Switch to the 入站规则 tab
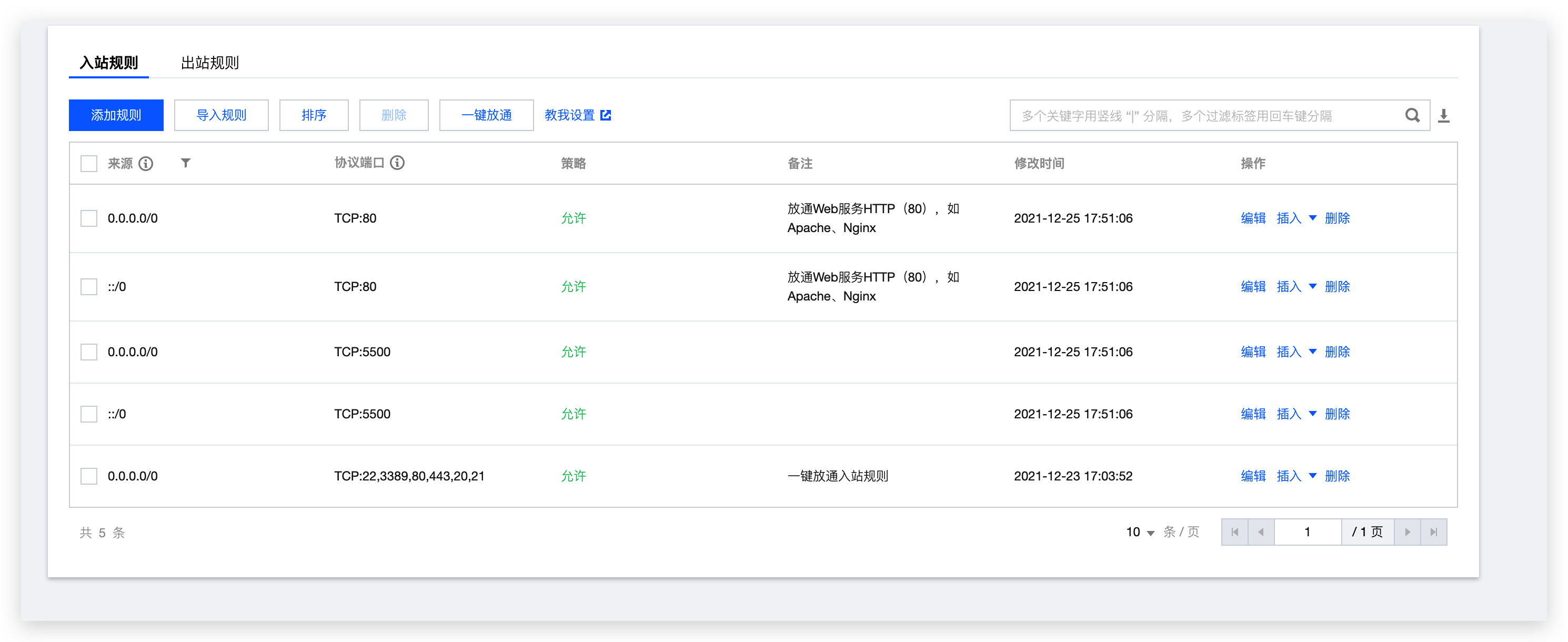1568x642 pixels. 109,63
